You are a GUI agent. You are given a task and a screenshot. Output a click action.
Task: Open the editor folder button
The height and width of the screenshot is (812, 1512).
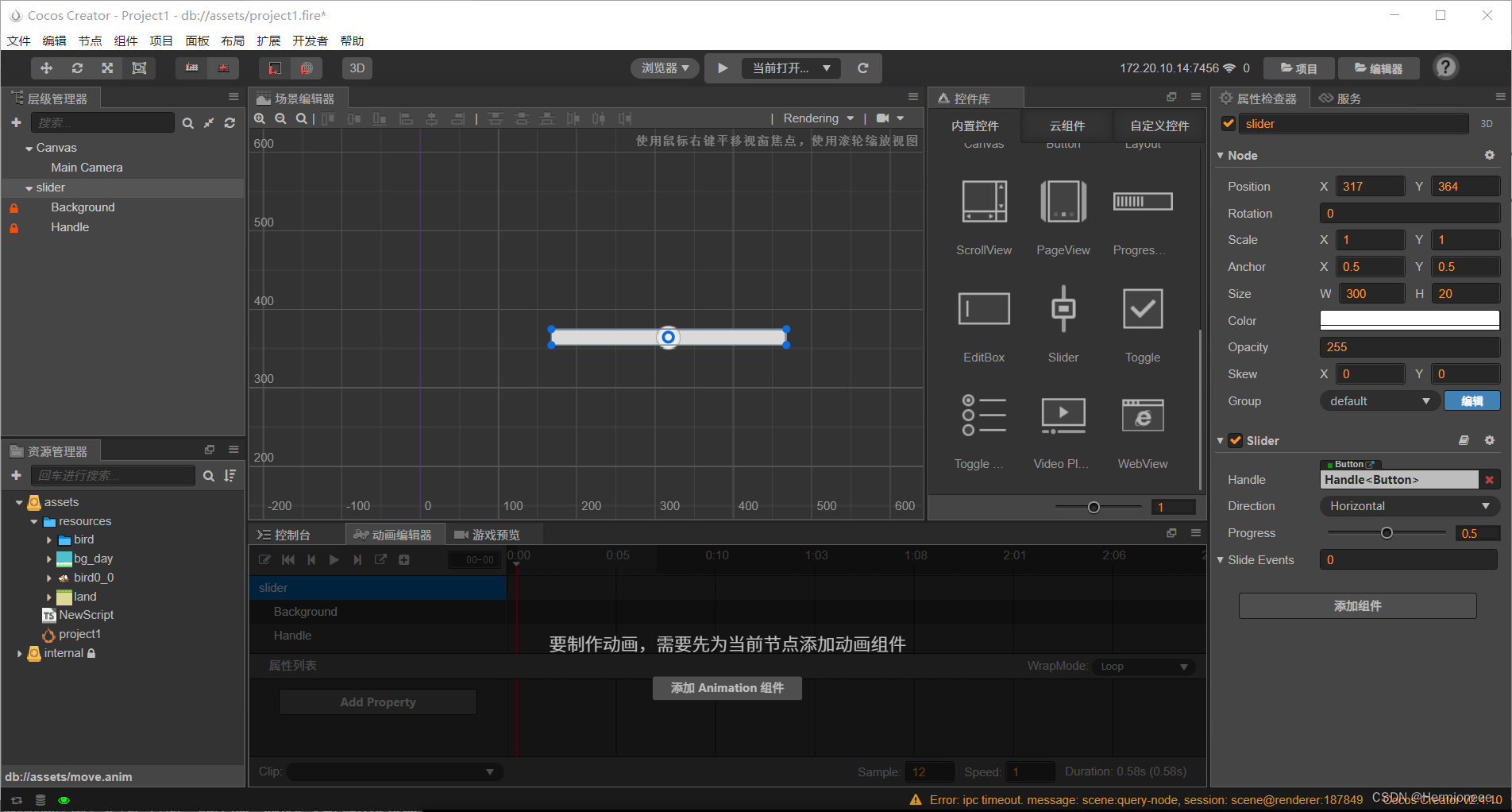(1379, 68)
